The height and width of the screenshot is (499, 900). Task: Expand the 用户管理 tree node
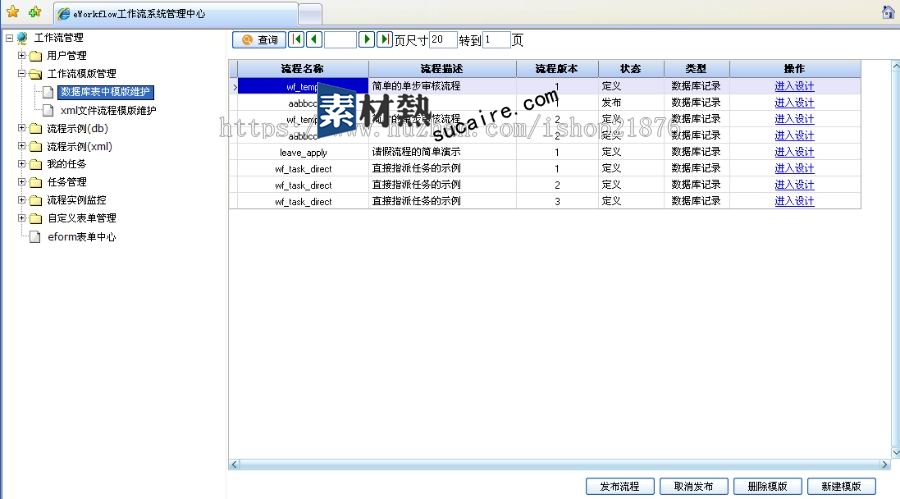click(21, 56)
